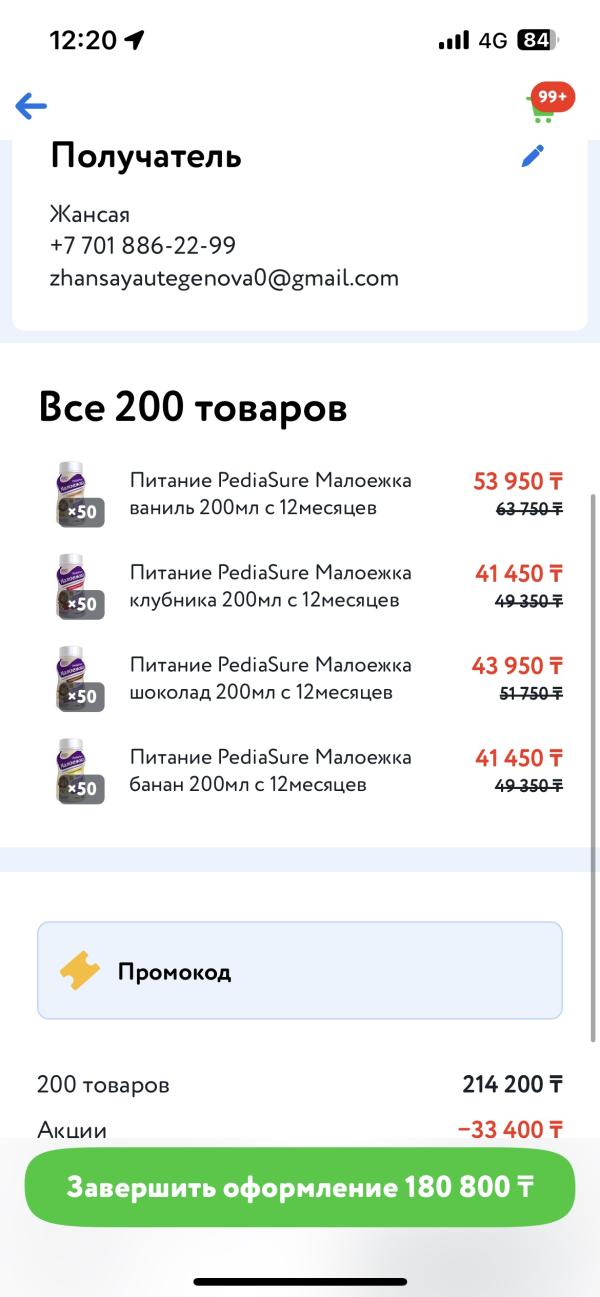The width and height of the screenshot is (600, 1297).
Task: Tap the blue back arrow
Action: click(31, 106)
